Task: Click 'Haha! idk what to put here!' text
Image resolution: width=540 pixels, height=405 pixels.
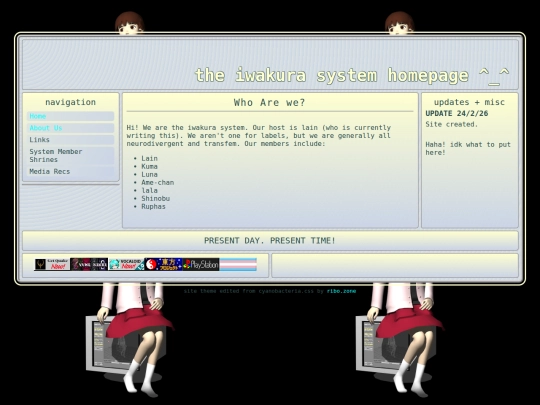Action: [x=468, y=148]
